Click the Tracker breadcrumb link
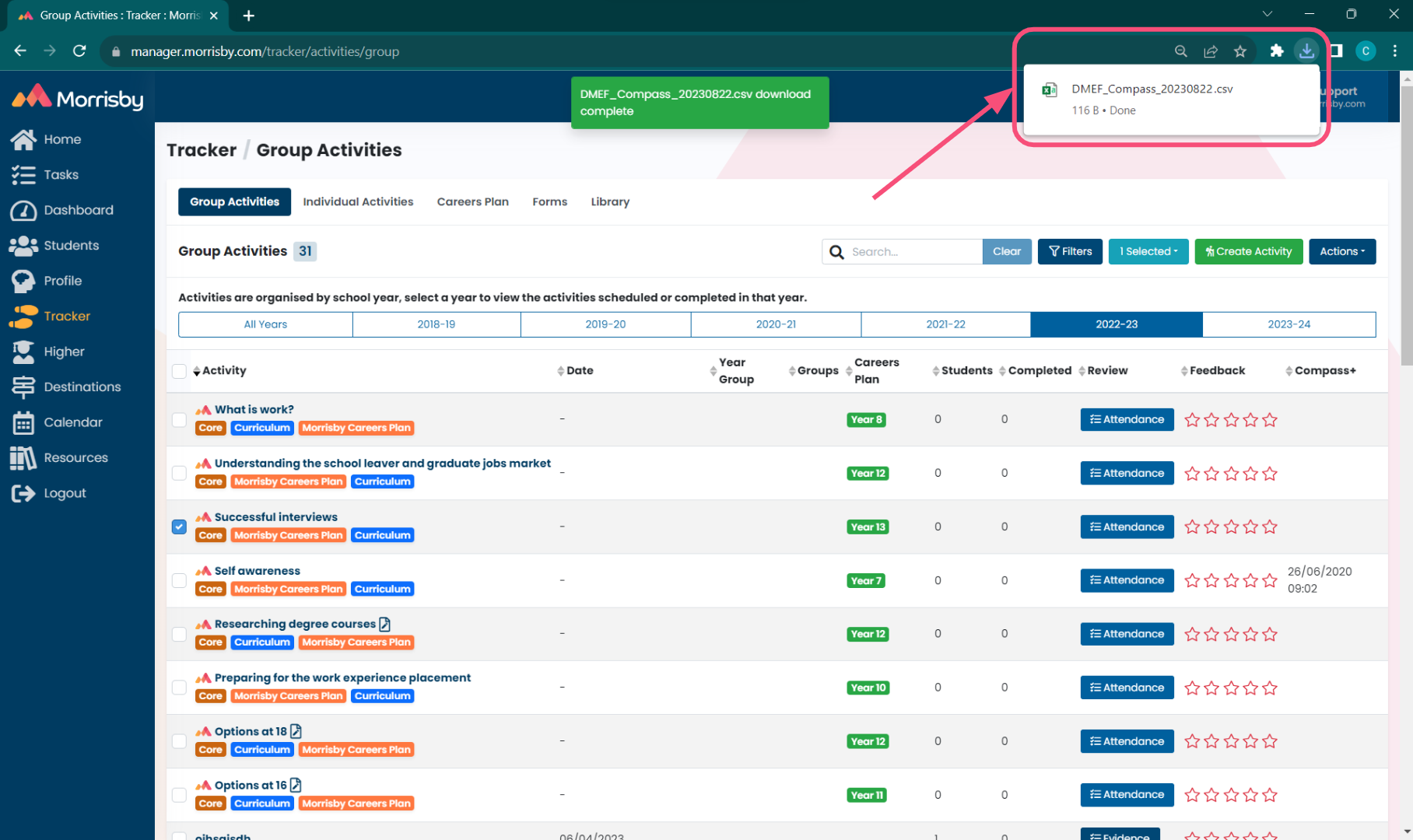1413x840 pixels. click(x=202, y=150)
